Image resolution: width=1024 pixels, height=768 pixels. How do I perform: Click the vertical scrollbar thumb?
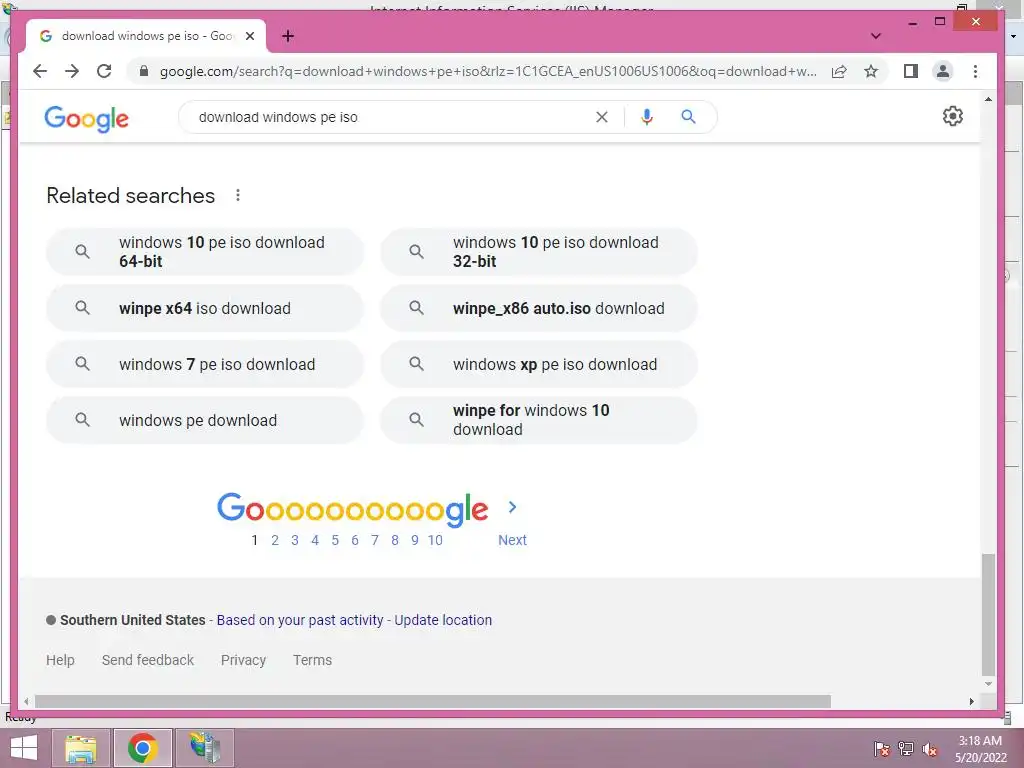pyautogui.click(x=988, y=615)
